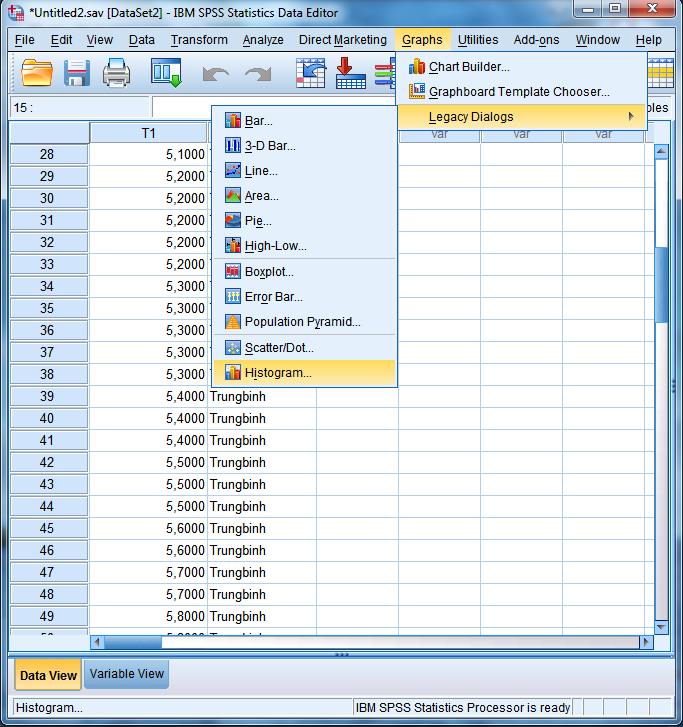This screenshot has width=683, height=727.
Task: Pick the Population Pyramid menu option
Action: pos(302,322)
